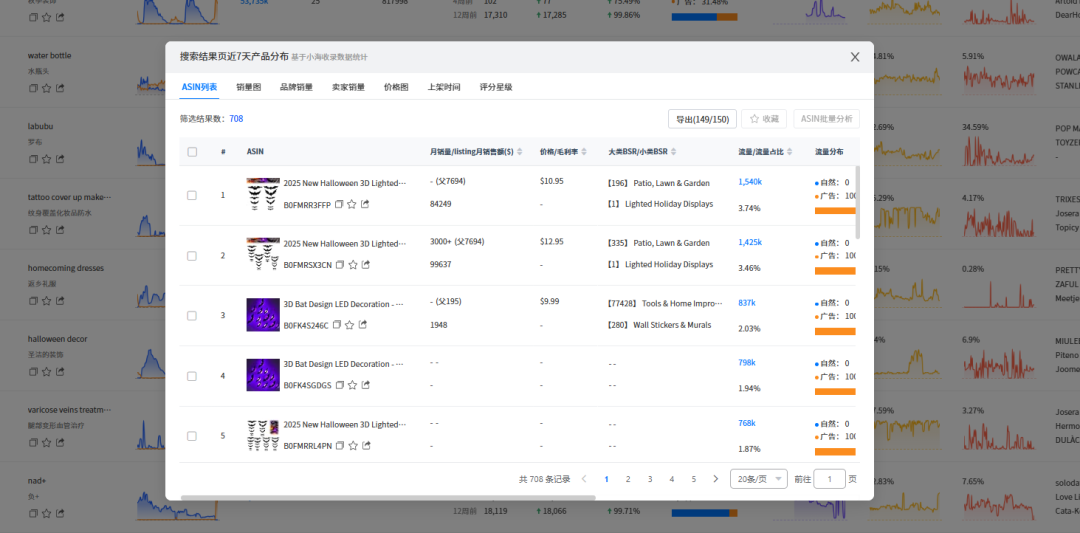The width and height of the screenshot is (1080, 533).
Task: Open the 20条/页 page size dropdown
Action: pos(758,479)
